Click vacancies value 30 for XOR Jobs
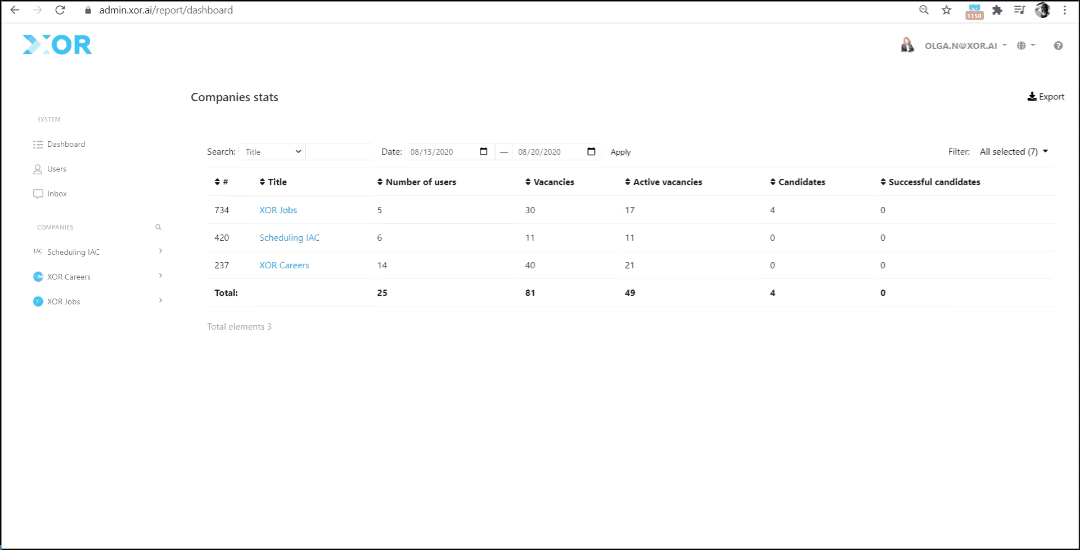Viewport: 1080px width, 550px height. (530, 210)
